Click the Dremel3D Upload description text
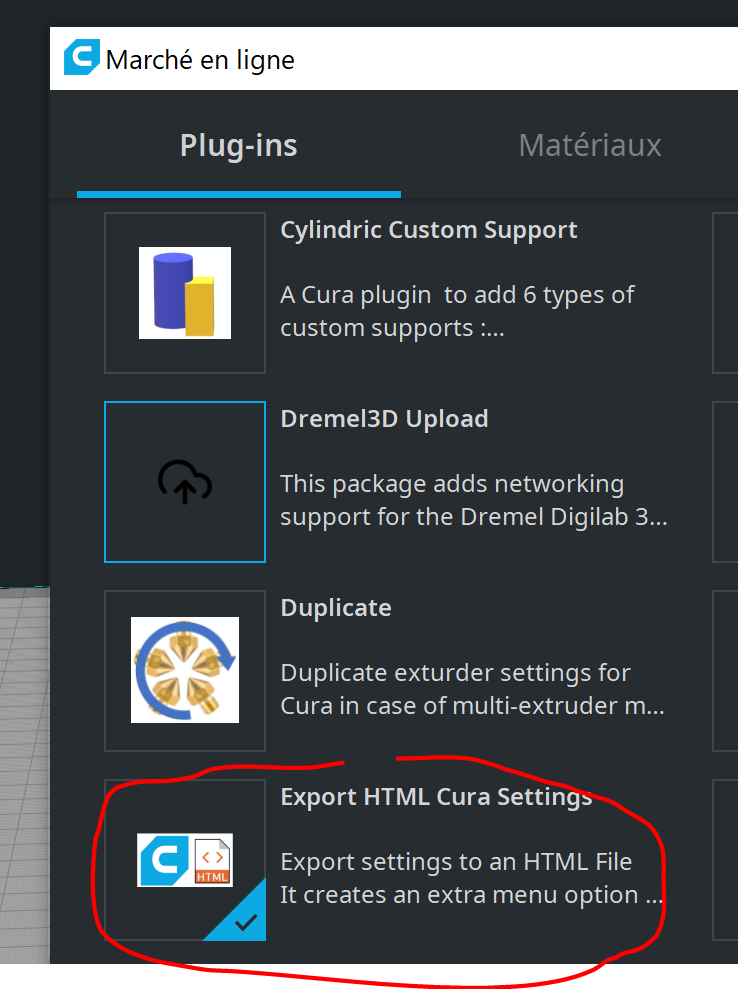 [473, 501]
